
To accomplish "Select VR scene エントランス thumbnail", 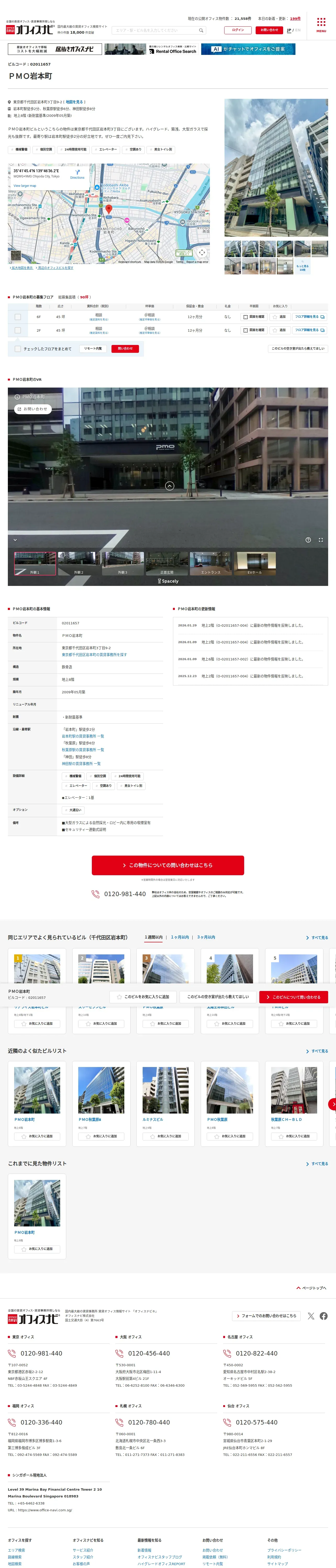I will tap(210, 563).
